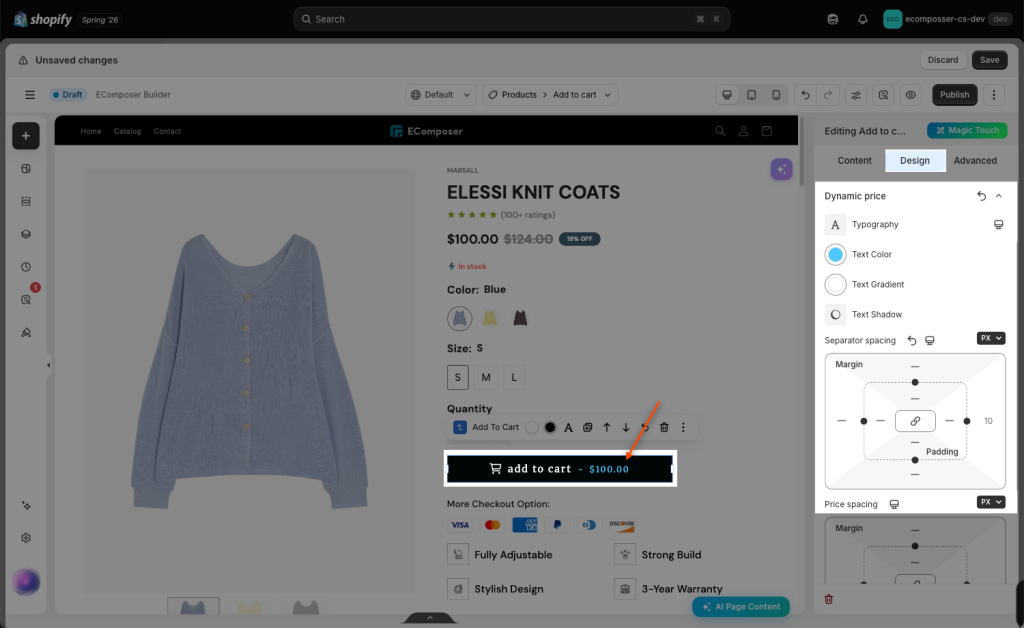1024x628 pixels.
Task: Expand bottom panel chevron handle
Action: tap(430, 618)
